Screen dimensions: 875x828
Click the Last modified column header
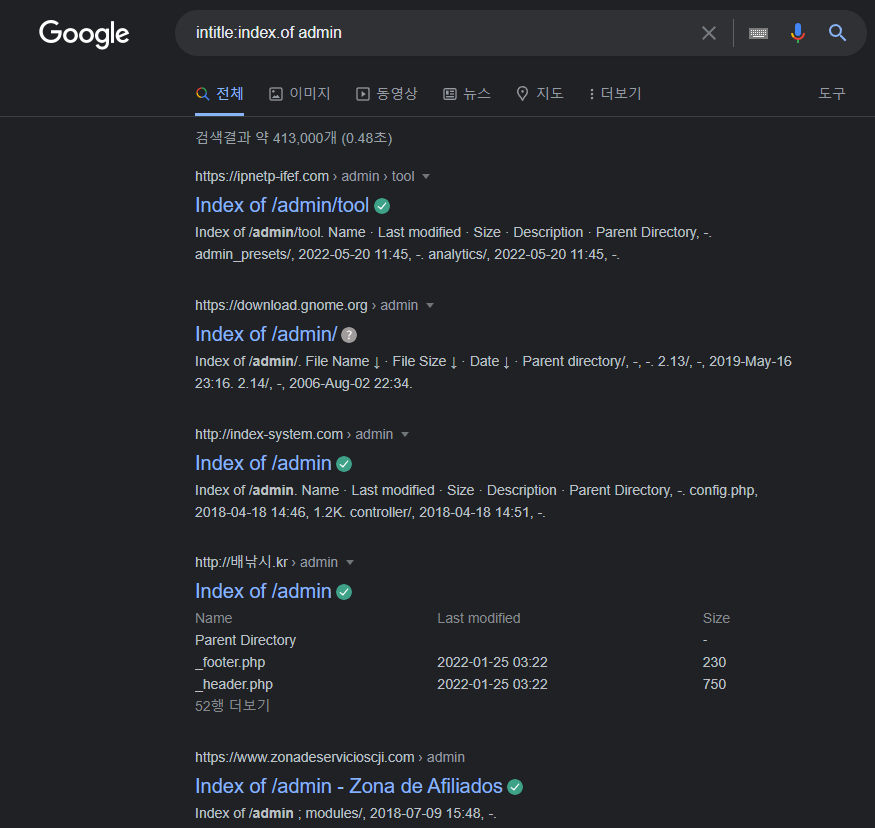[x=479, y=618]
